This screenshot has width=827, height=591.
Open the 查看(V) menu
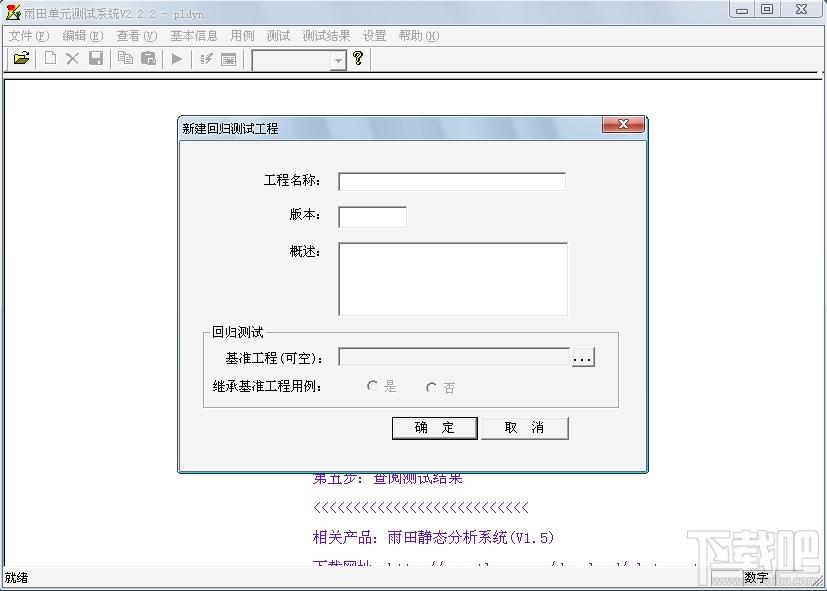point(137,36)
